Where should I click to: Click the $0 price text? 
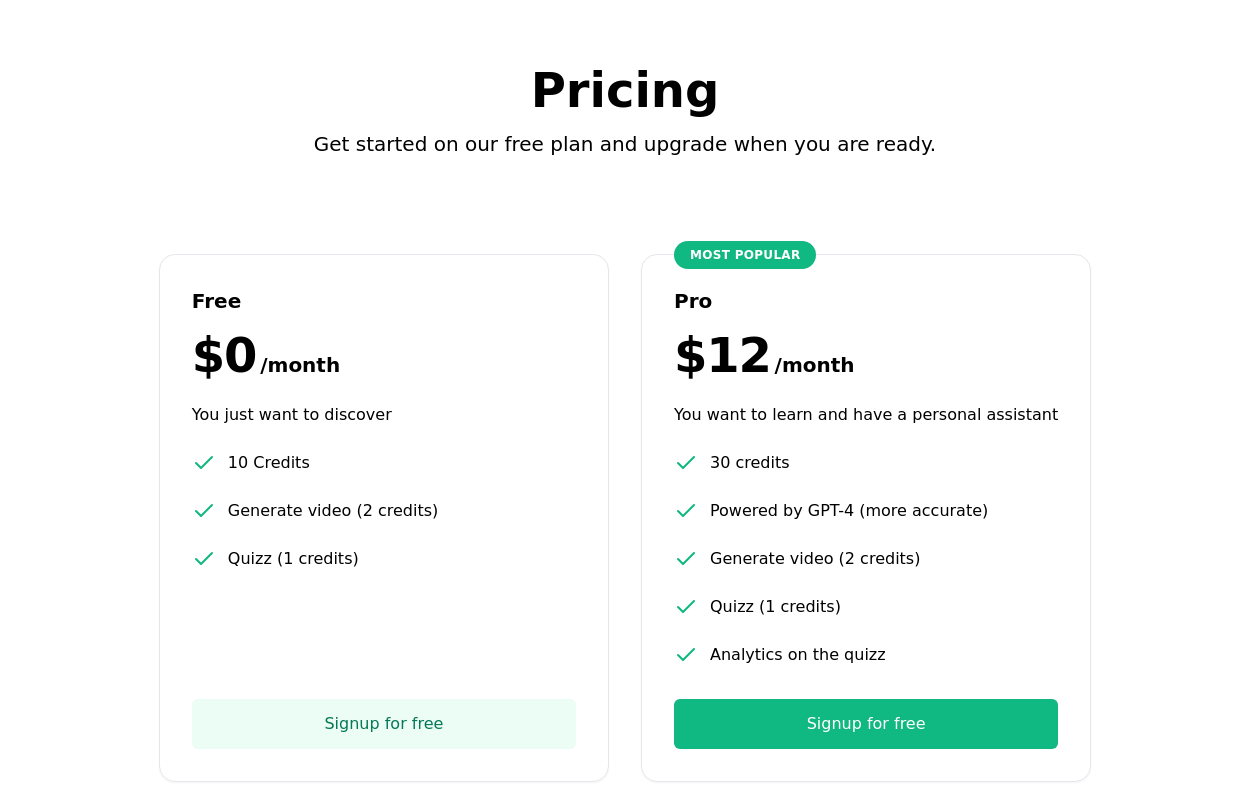225,357
